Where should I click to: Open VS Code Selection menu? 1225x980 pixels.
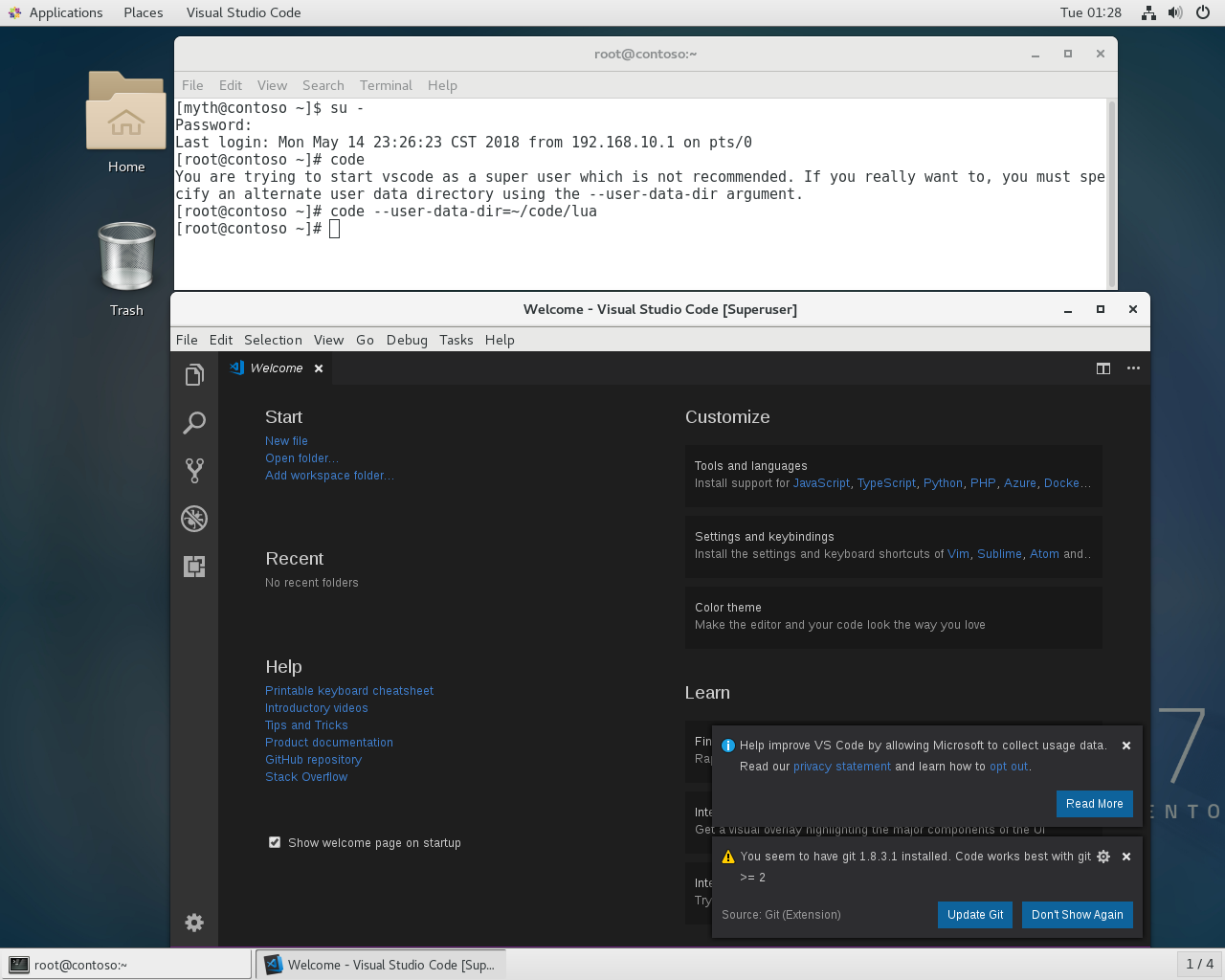[273, 340]
